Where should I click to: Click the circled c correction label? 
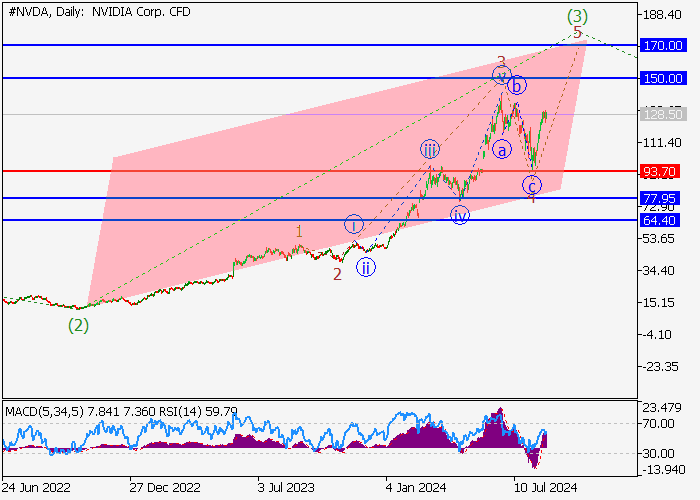(532, 185)
